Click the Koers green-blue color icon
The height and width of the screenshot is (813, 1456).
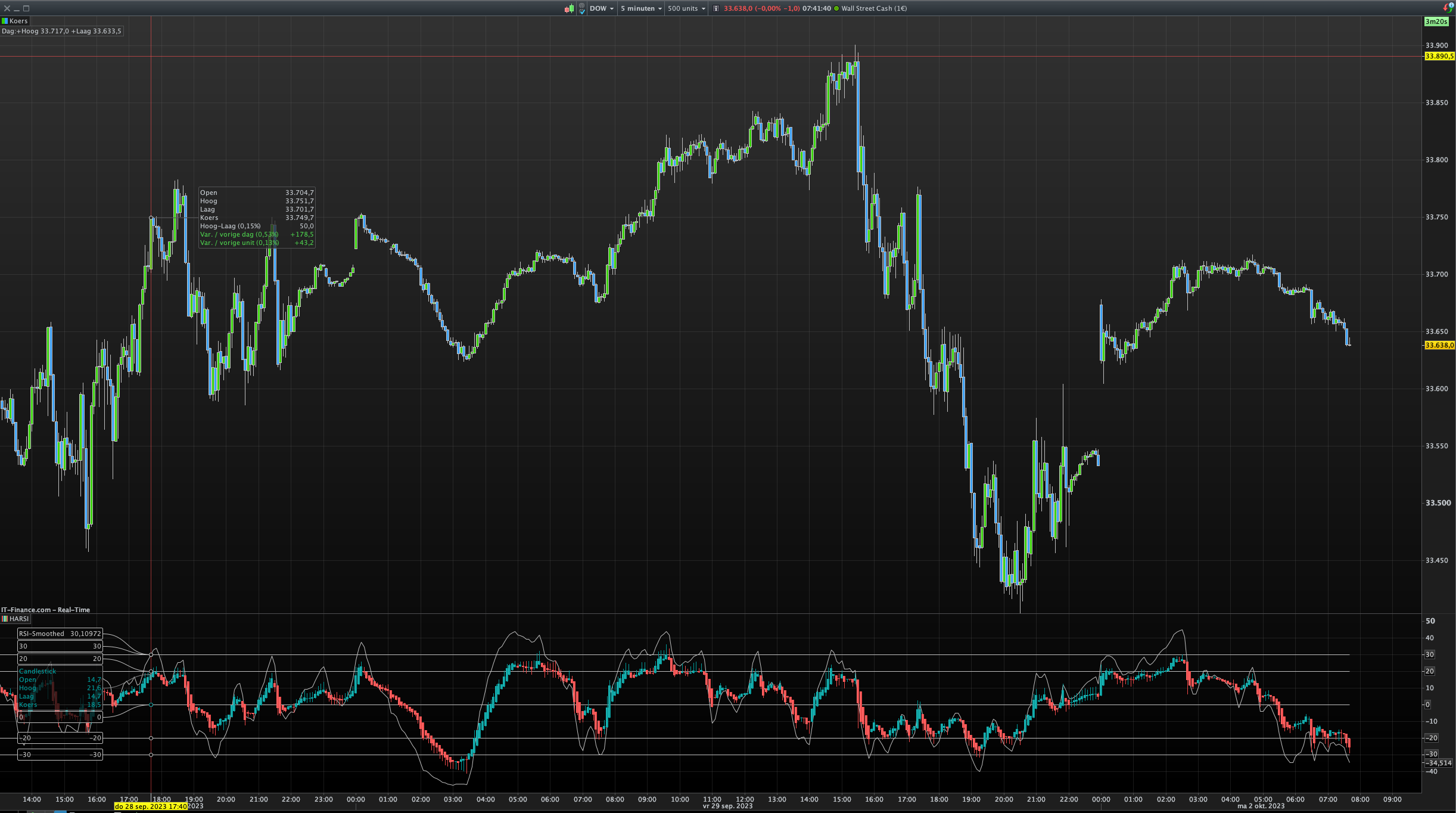click(x=5, y=21)
